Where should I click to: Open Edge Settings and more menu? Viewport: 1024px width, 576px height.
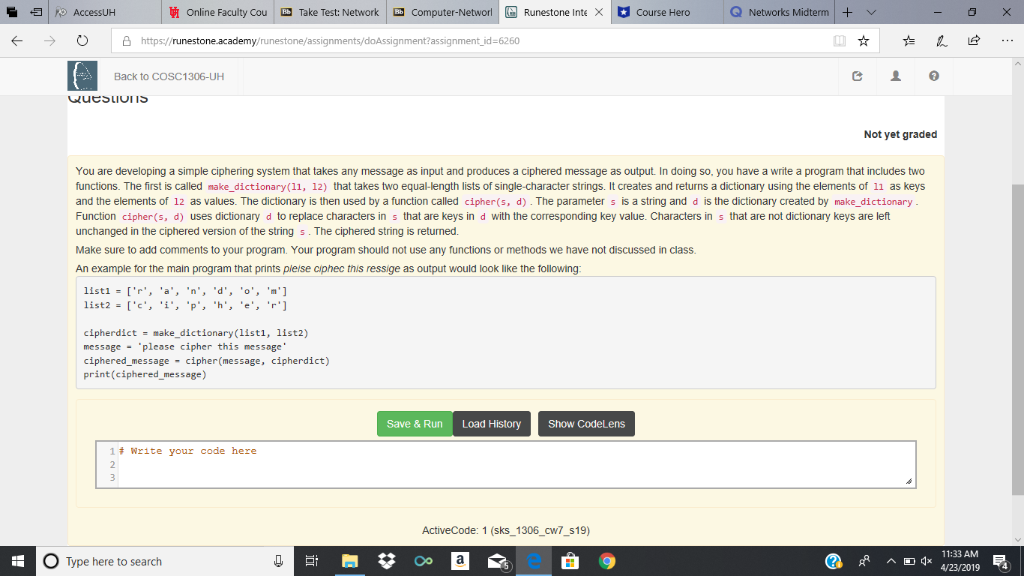[x=1007, y=40]
